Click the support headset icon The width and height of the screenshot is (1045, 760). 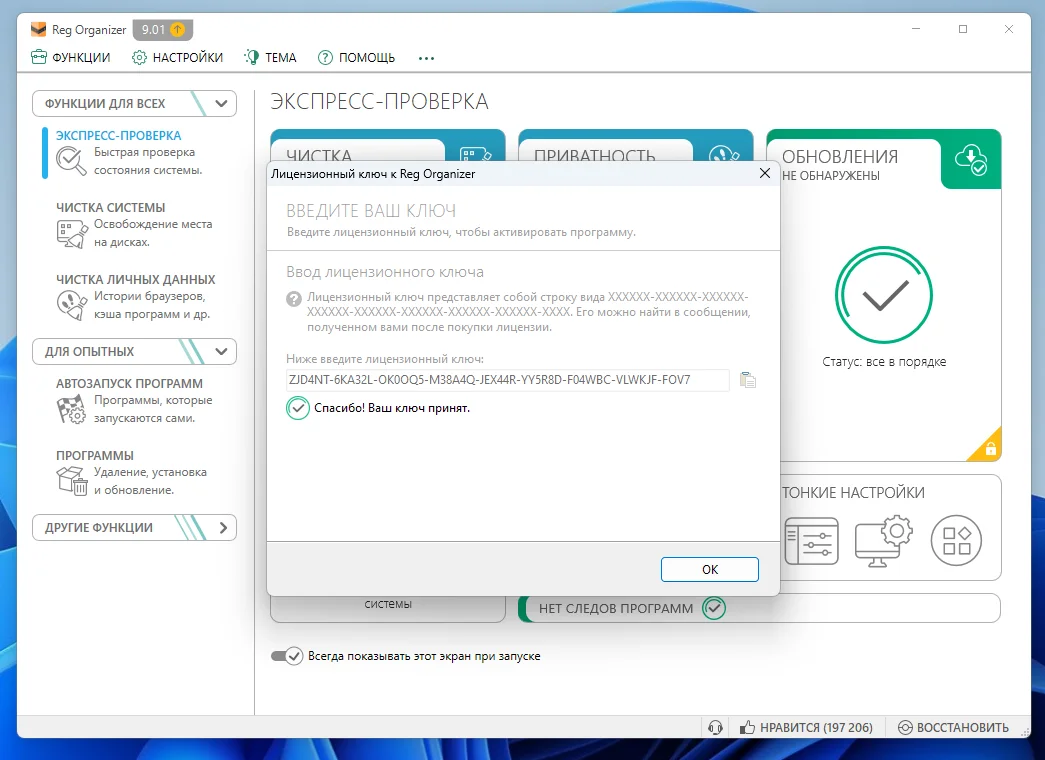pos(715,727)
